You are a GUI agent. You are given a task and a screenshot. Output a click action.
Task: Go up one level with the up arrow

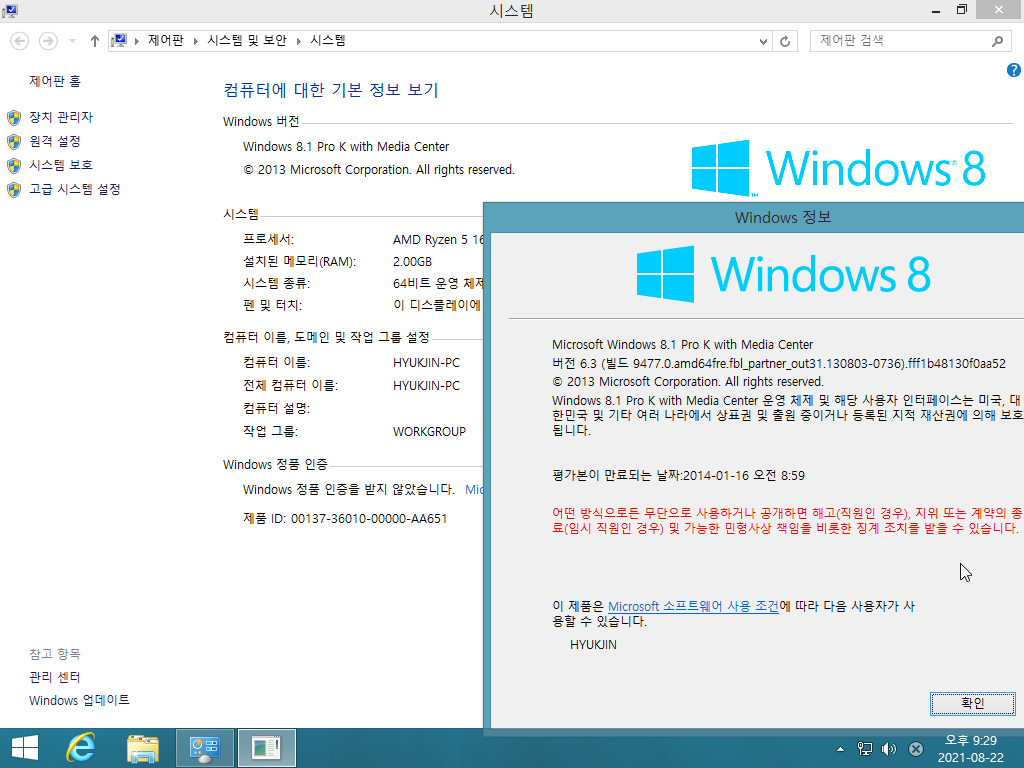point(95,41)
